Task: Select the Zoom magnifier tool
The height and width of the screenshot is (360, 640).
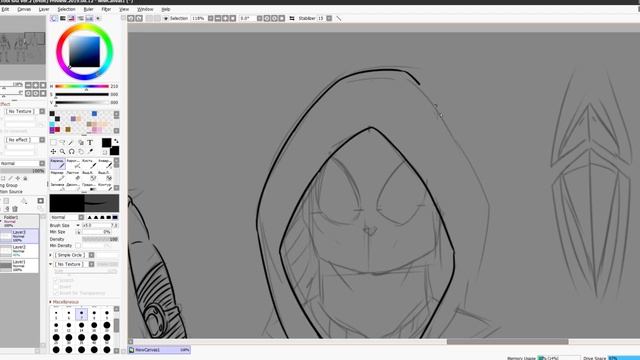Action: tap(62, 151)
